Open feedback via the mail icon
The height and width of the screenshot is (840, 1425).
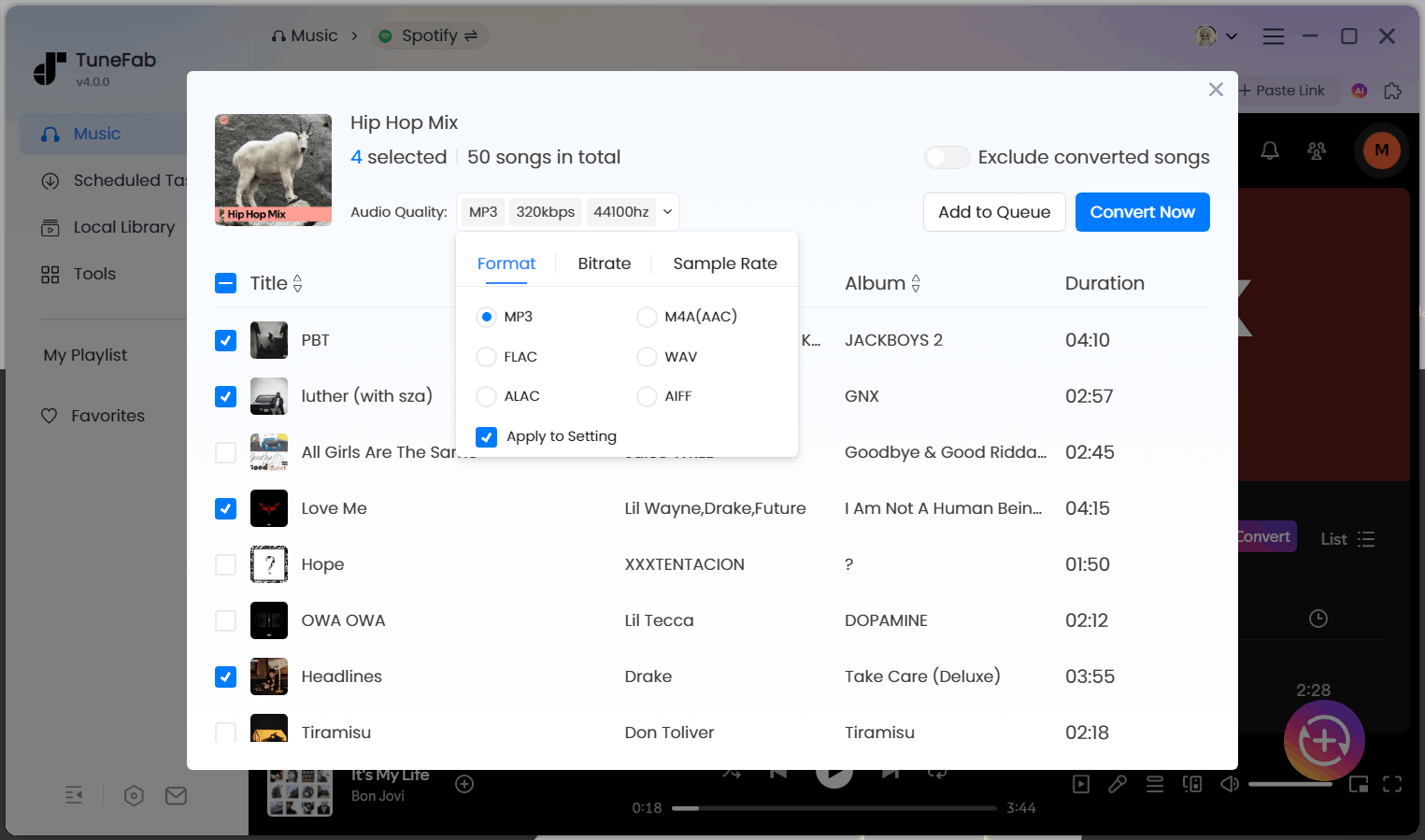(176, 795)
